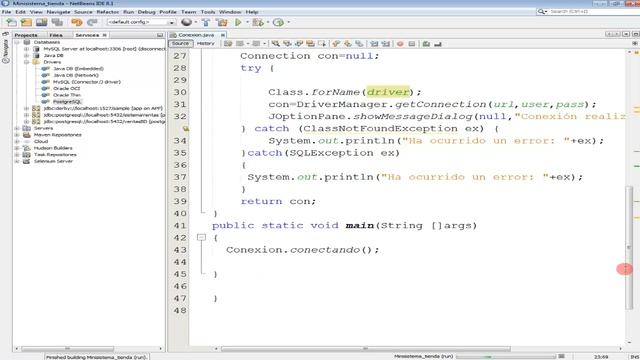640x360 pixels.
Task: Open the default config combo box
Action: [141, 22]
